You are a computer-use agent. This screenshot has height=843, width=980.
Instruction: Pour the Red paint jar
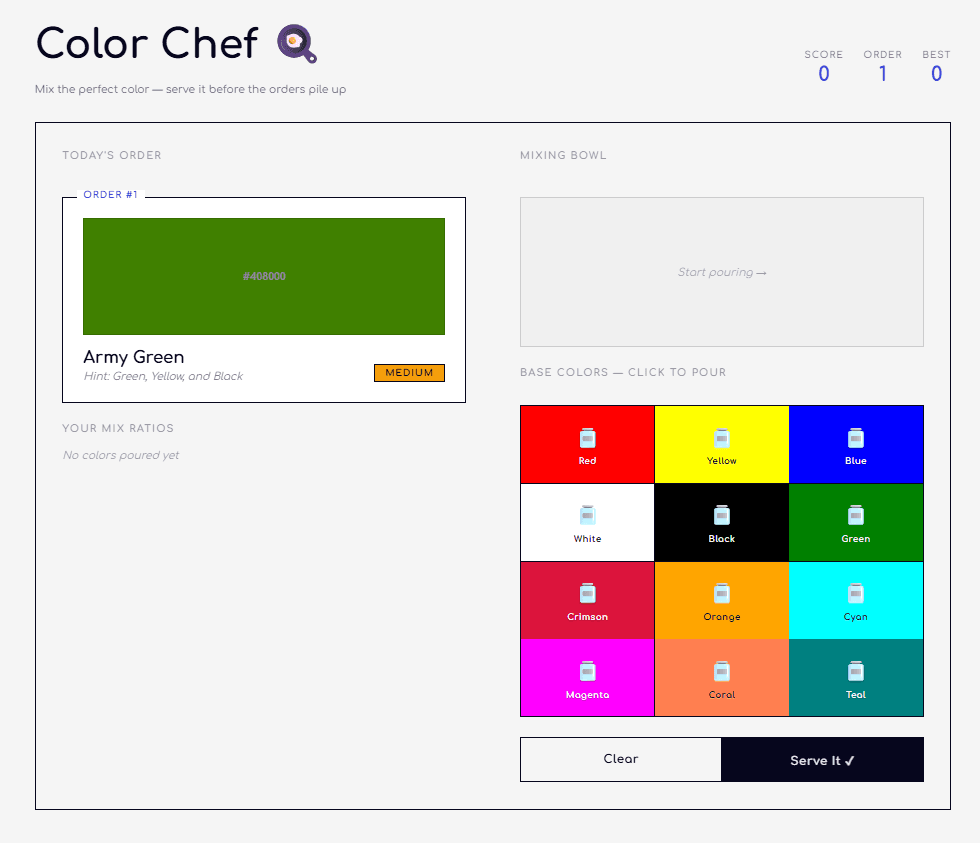(x=587, y=443)
